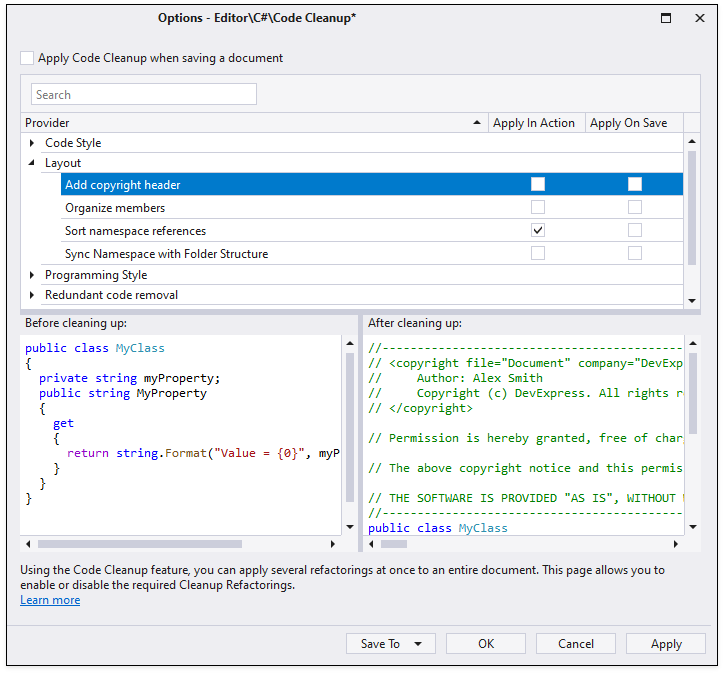This screenshot has height=674, width=724.
Task: Check Apply In Action for Add copyright header
Action: click(x=537, y=184)
